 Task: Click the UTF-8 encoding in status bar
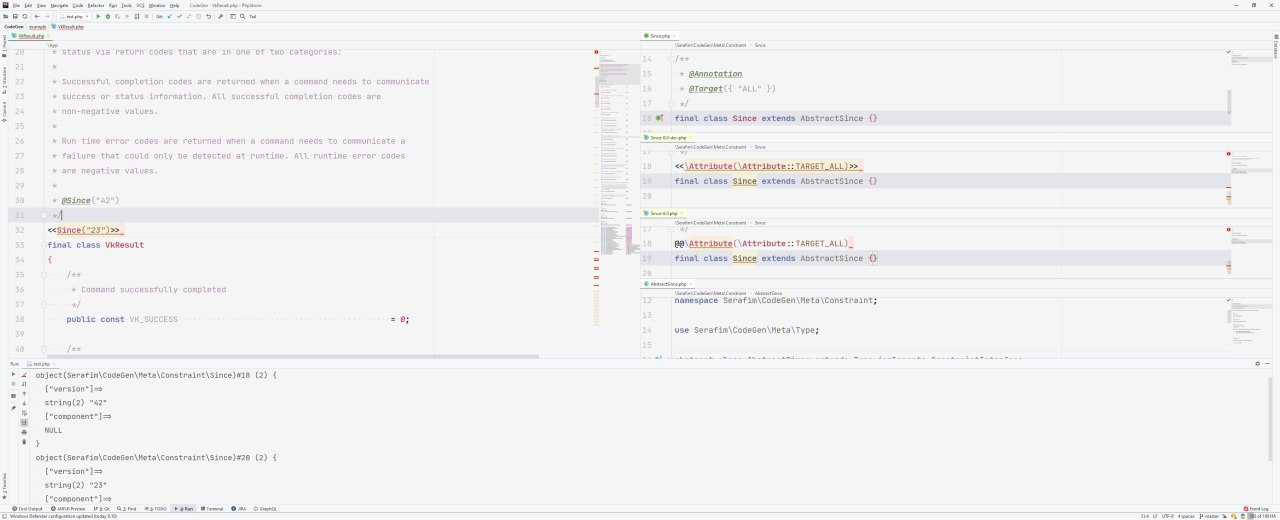click(1168, 516)
